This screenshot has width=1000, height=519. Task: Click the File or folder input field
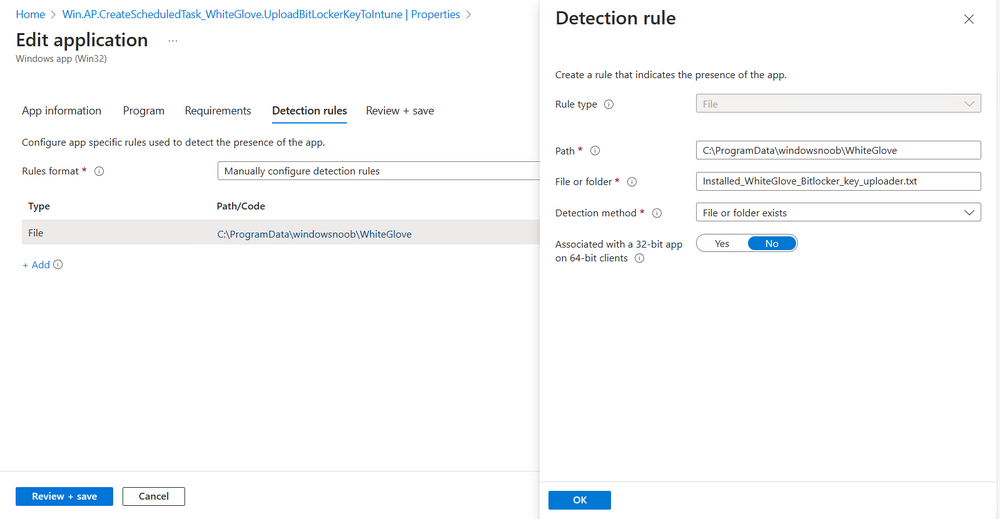[x=838, y=181]
